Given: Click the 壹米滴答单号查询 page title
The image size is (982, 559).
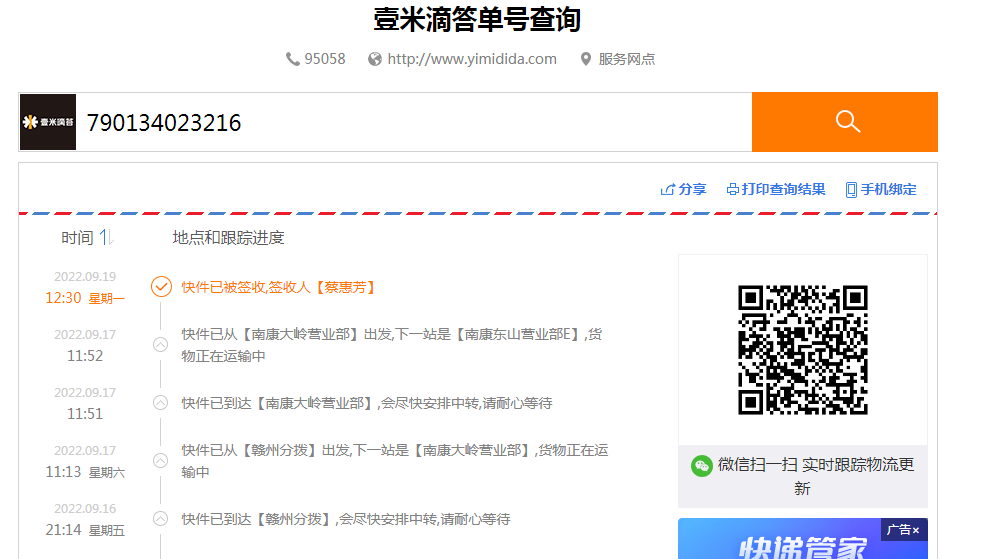Looking at the screenshot, I should point(477,19).
